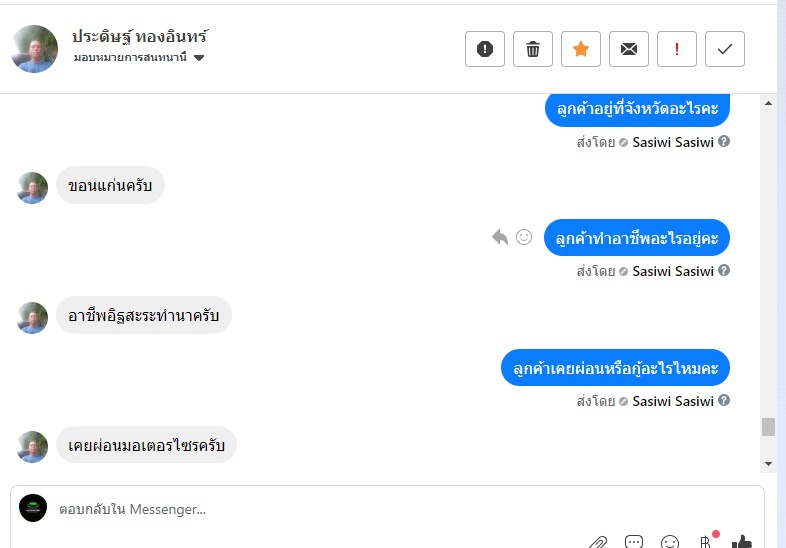Delete conversation using the trash icon
Image resolution: width=786 pixels, height=548 pixels.
[533, 49]
